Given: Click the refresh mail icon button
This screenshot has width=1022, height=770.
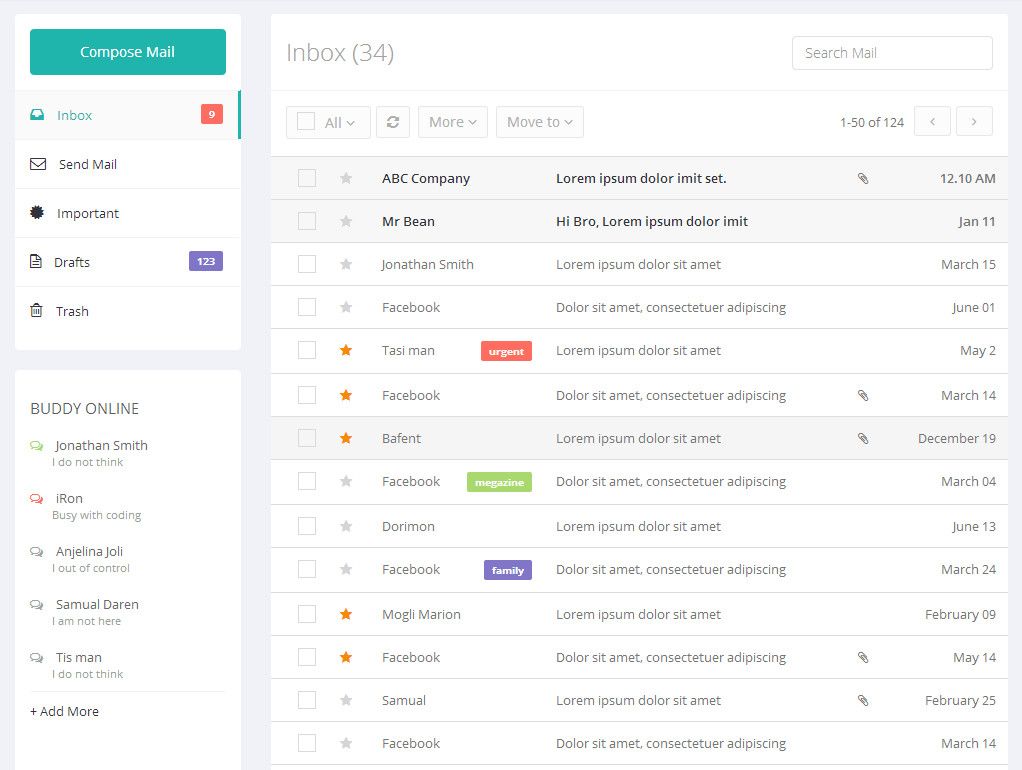Looking at the screenshot, I should (x=392, y=122).
